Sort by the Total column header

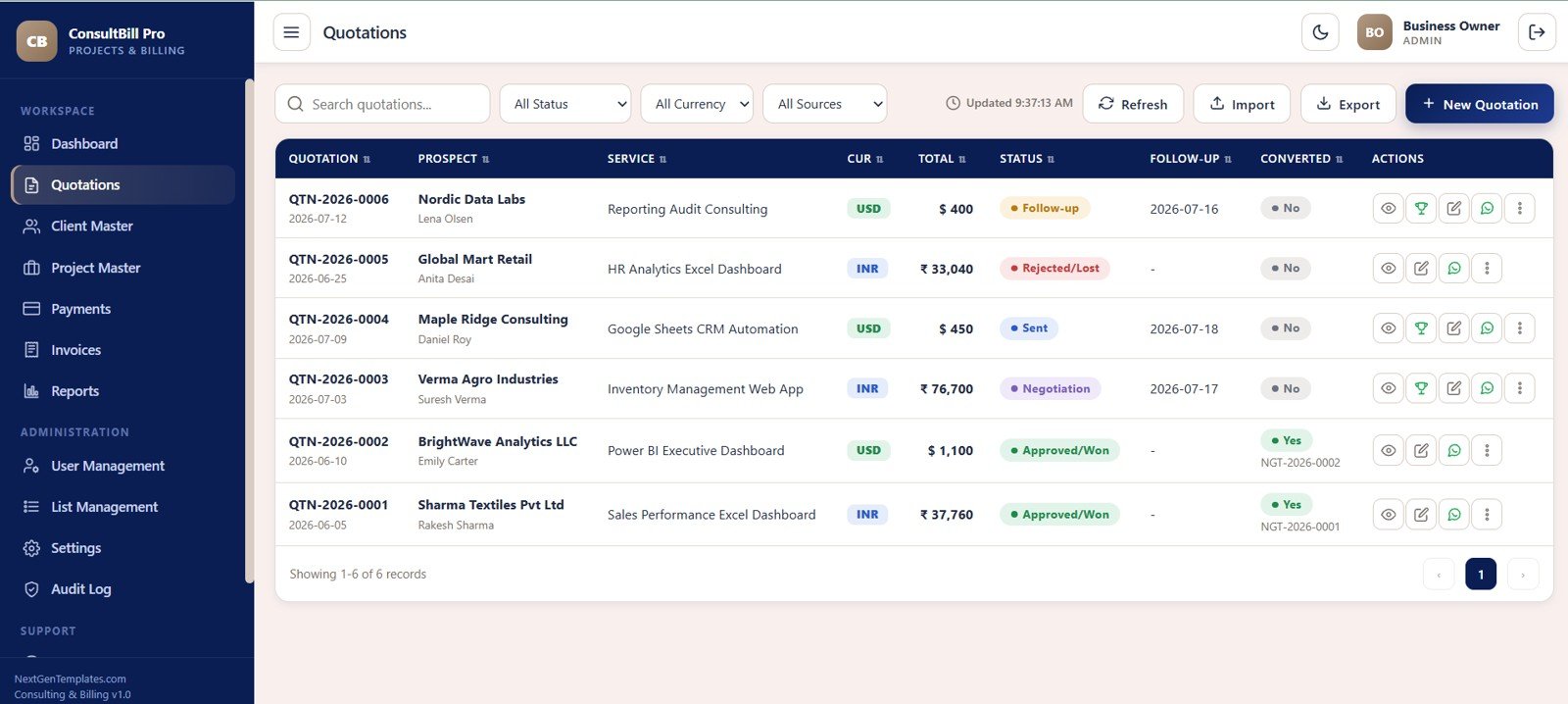(942, 159)
